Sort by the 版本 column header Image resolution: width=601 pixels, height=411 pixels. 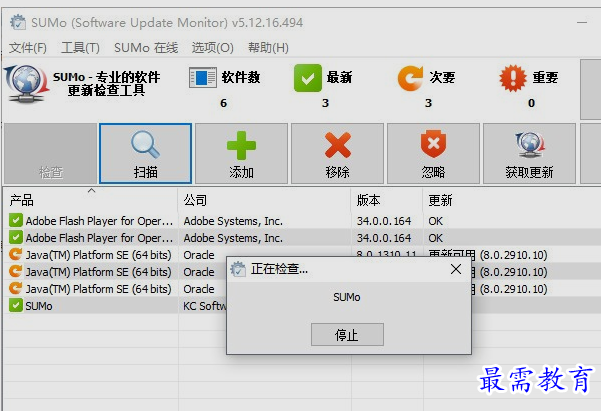387,200
